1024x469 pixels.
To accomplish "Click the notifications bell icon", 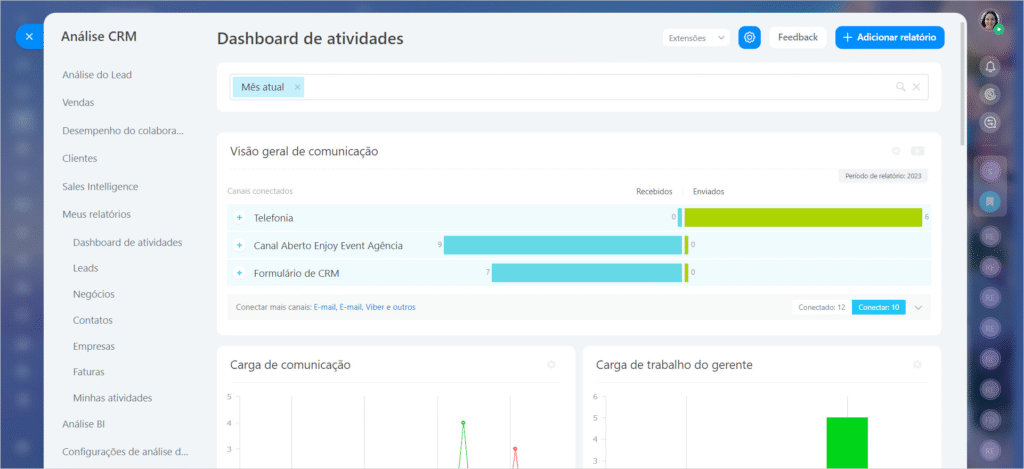I will [x=990, y=66].
